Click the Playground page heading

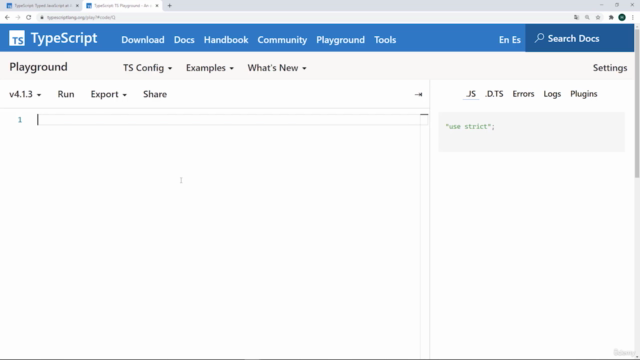(x=38, y=67)
